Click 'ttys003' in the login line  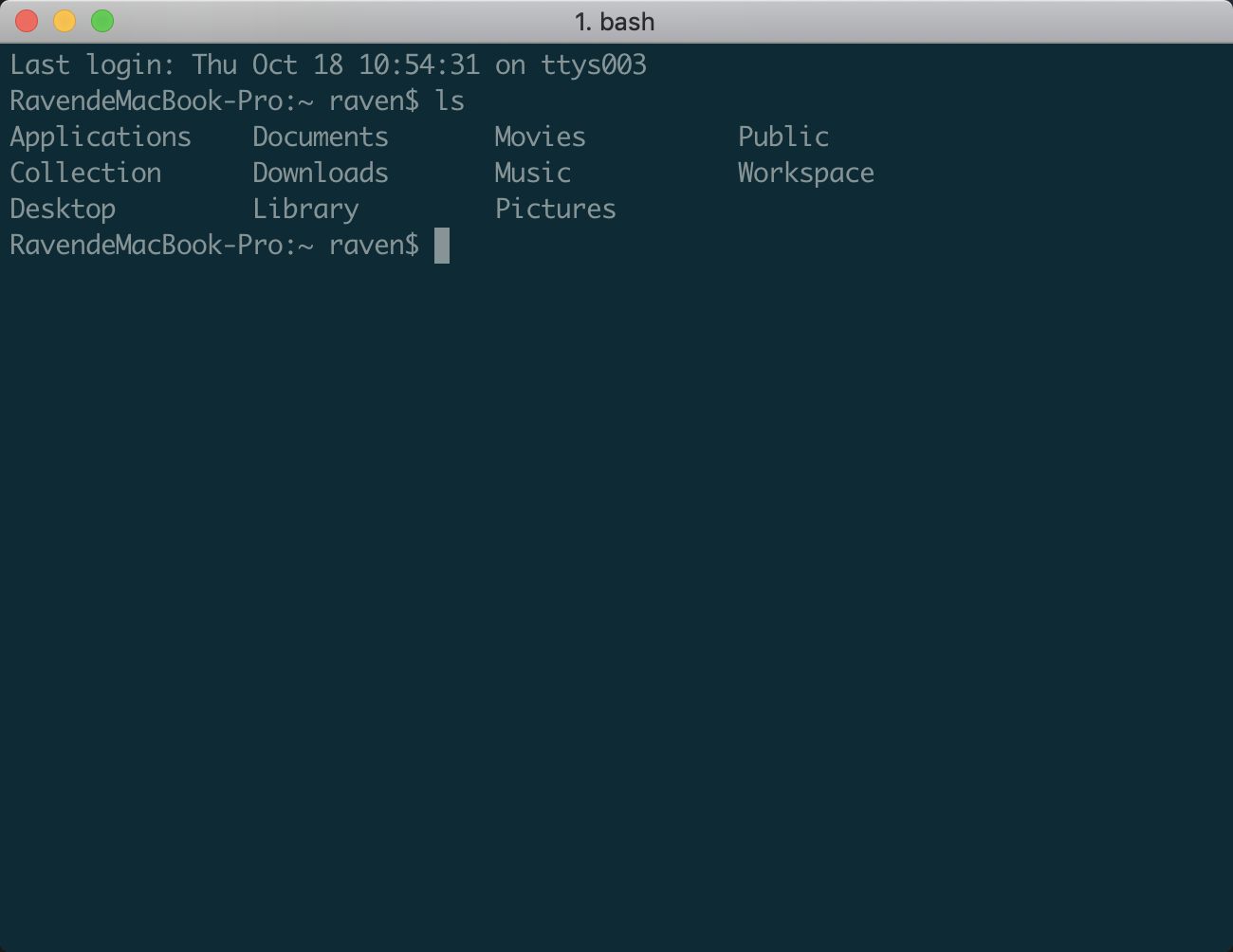tap(594, 65)
